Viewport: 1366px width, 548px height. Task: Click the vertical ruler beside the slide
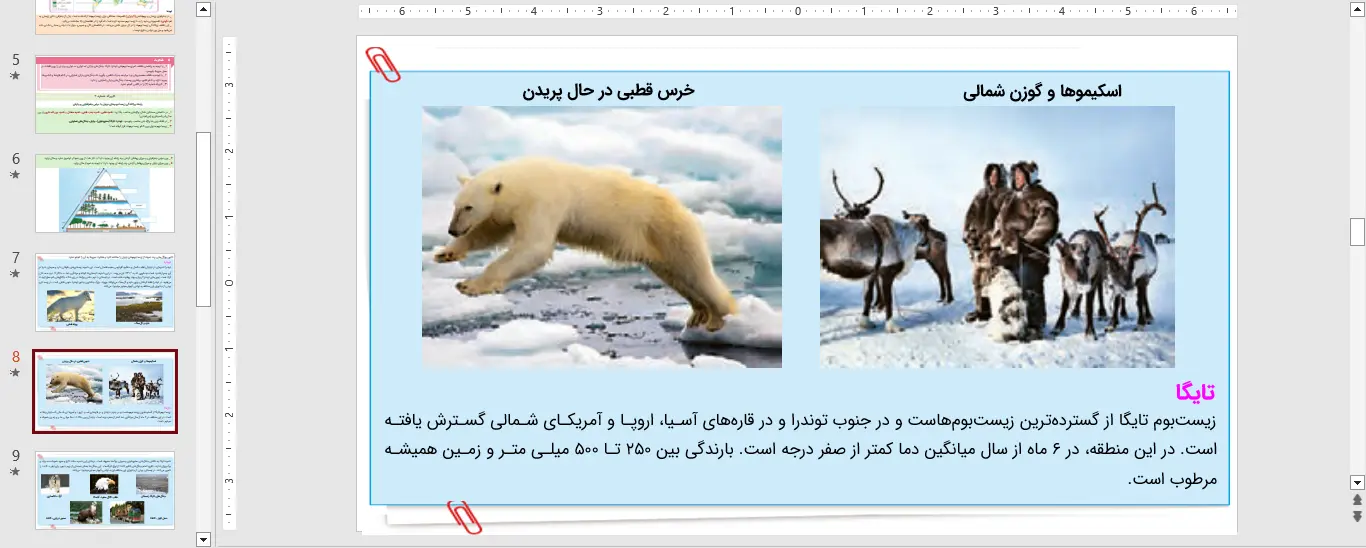pos(229,283)
